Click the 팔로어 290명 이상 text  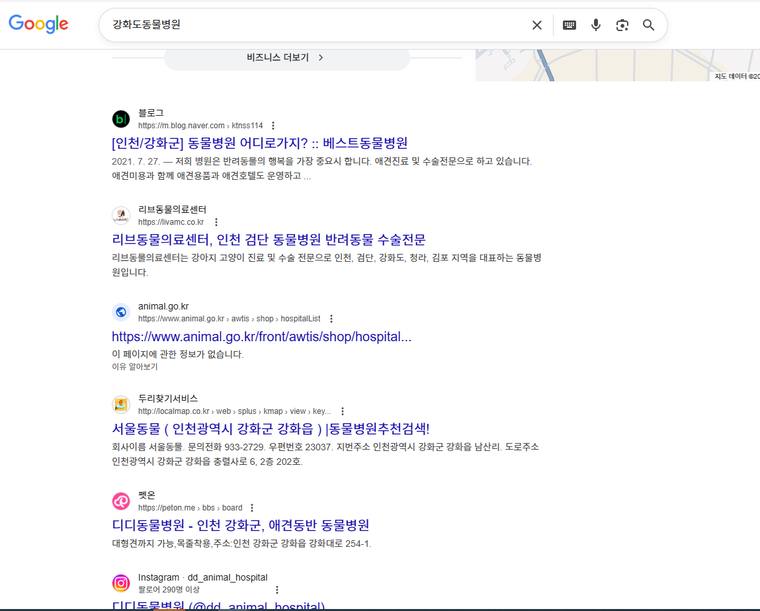(169, 590)
